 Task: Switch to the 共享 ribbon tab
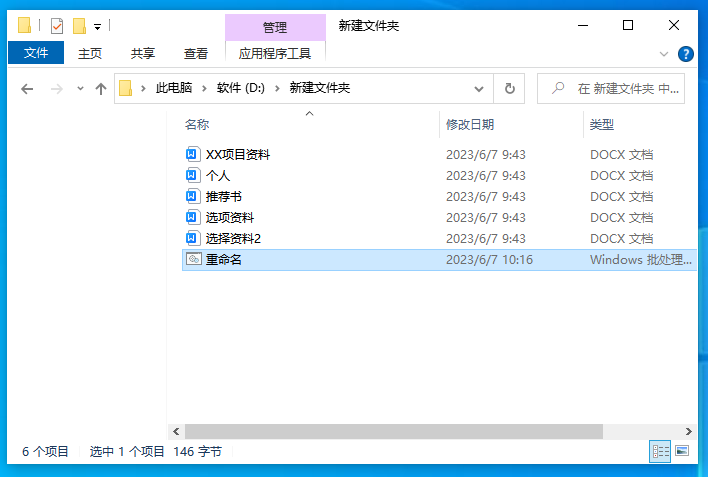[x=143, y=53]
